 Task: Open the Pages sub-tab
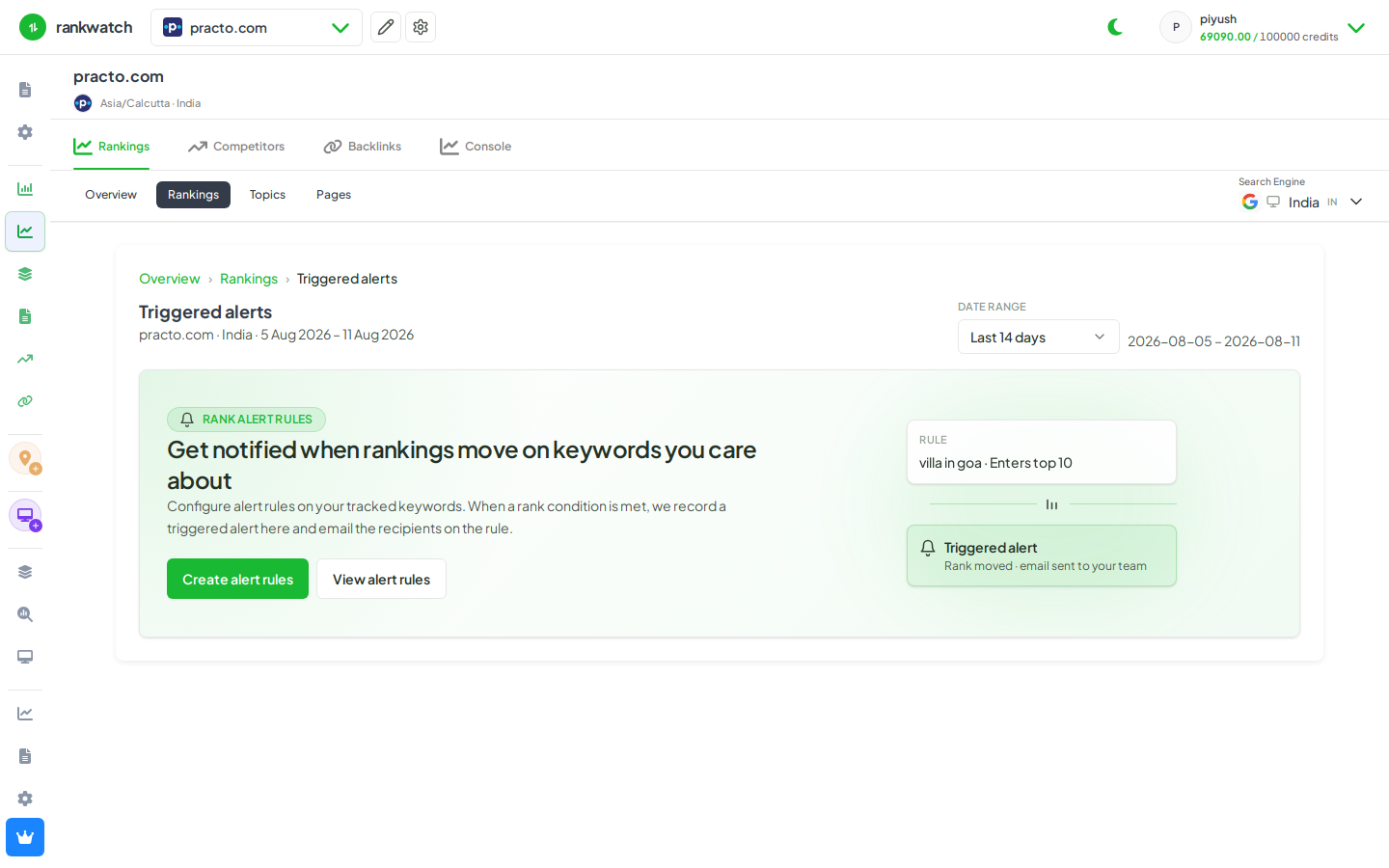click(334, 195)
